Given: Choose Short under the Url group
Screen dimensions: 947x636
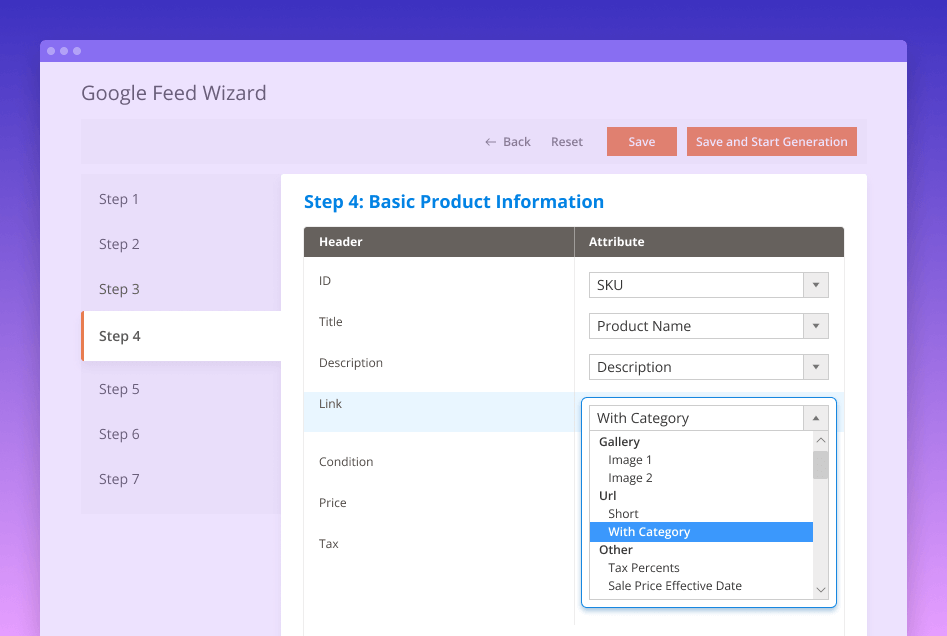Looking at the screenshot, I should point(623,513).
